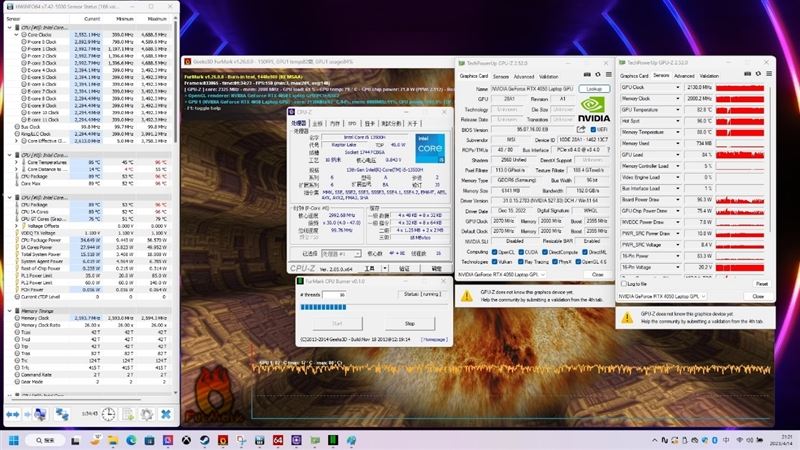Screen dimensions: 800x450
Task: Open Microsoft Edge from taskbar
Action: click(x=131, y=440)
